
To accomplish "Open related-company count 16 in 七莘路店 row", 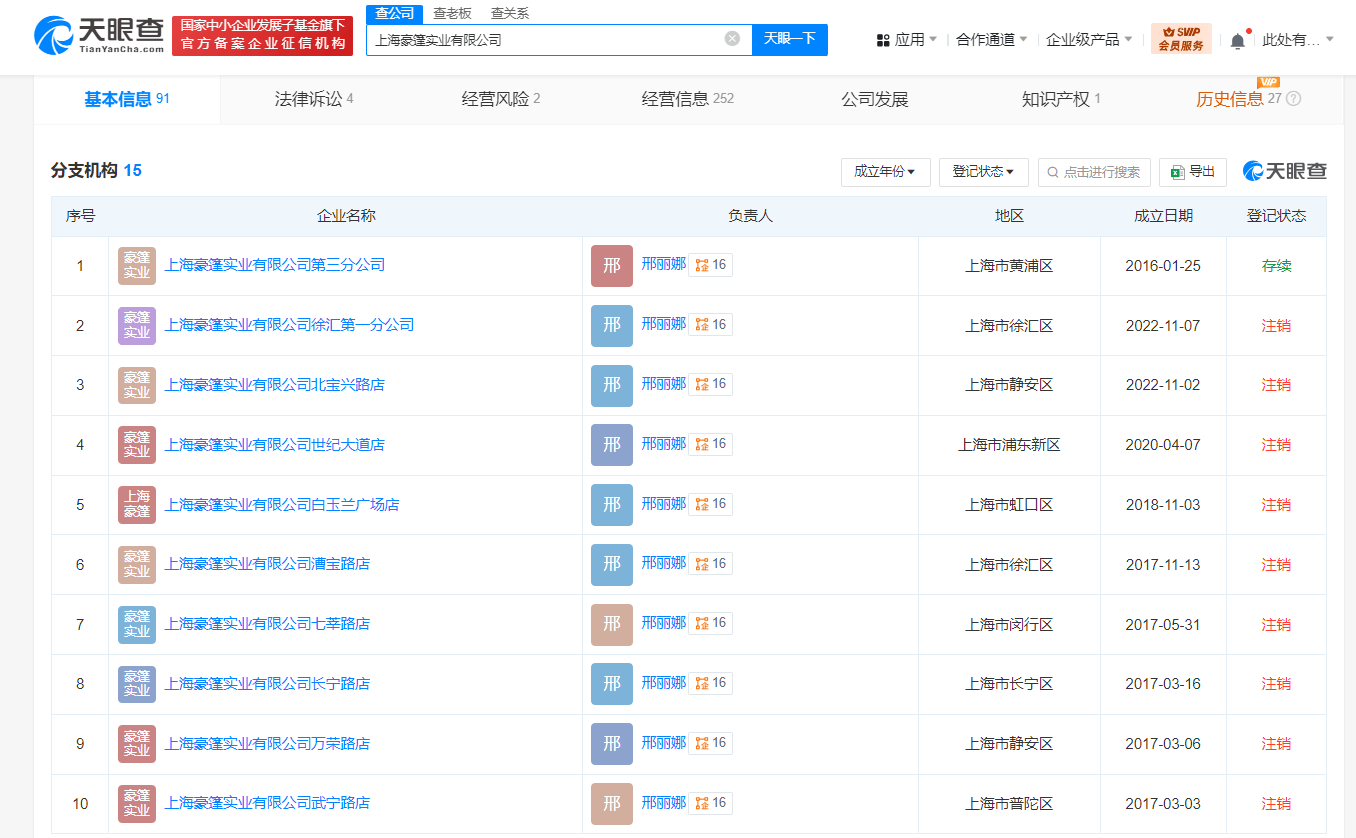I will point(711,623).
